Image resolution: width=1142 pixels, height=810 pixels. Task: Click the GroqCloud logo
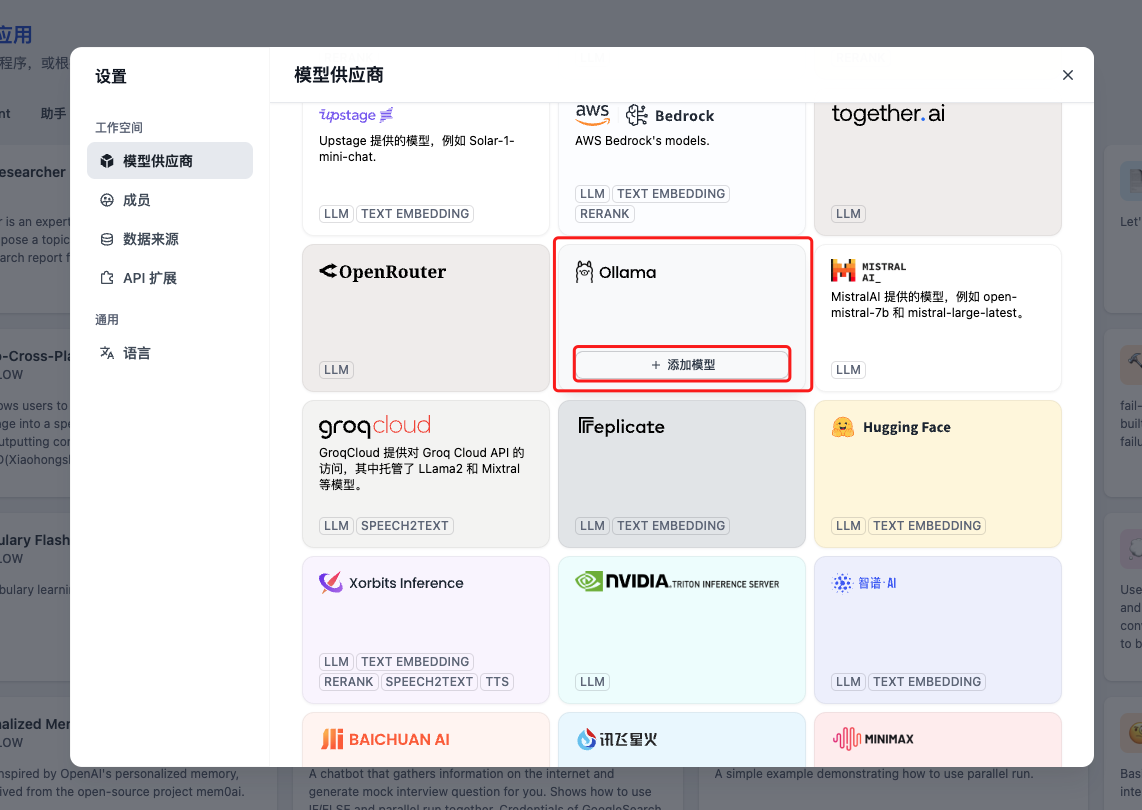[x=375, y=427]
